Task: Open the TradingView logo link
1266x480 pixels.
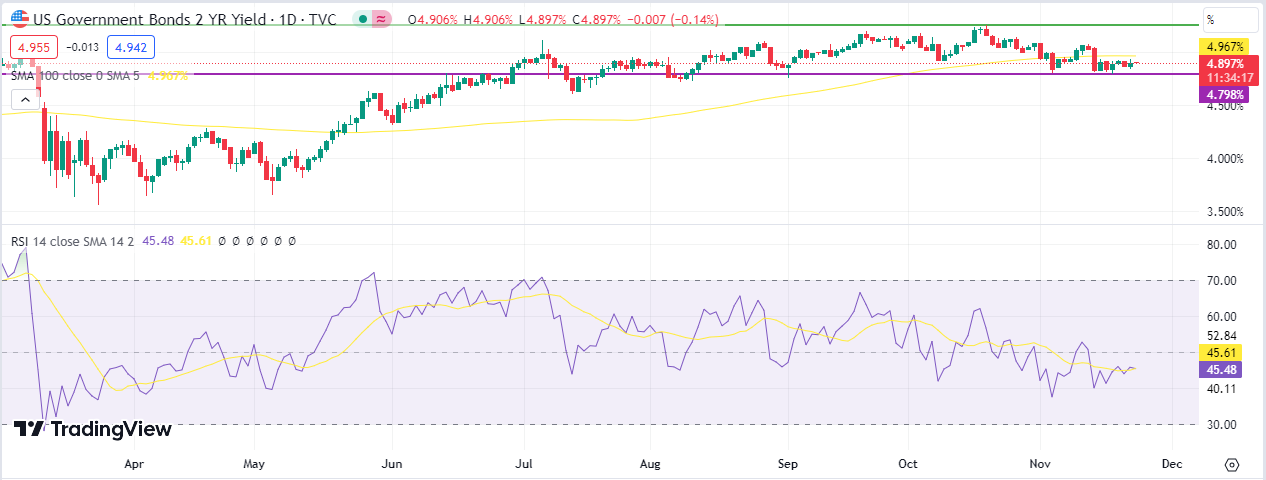Action: tap(93, 429)
